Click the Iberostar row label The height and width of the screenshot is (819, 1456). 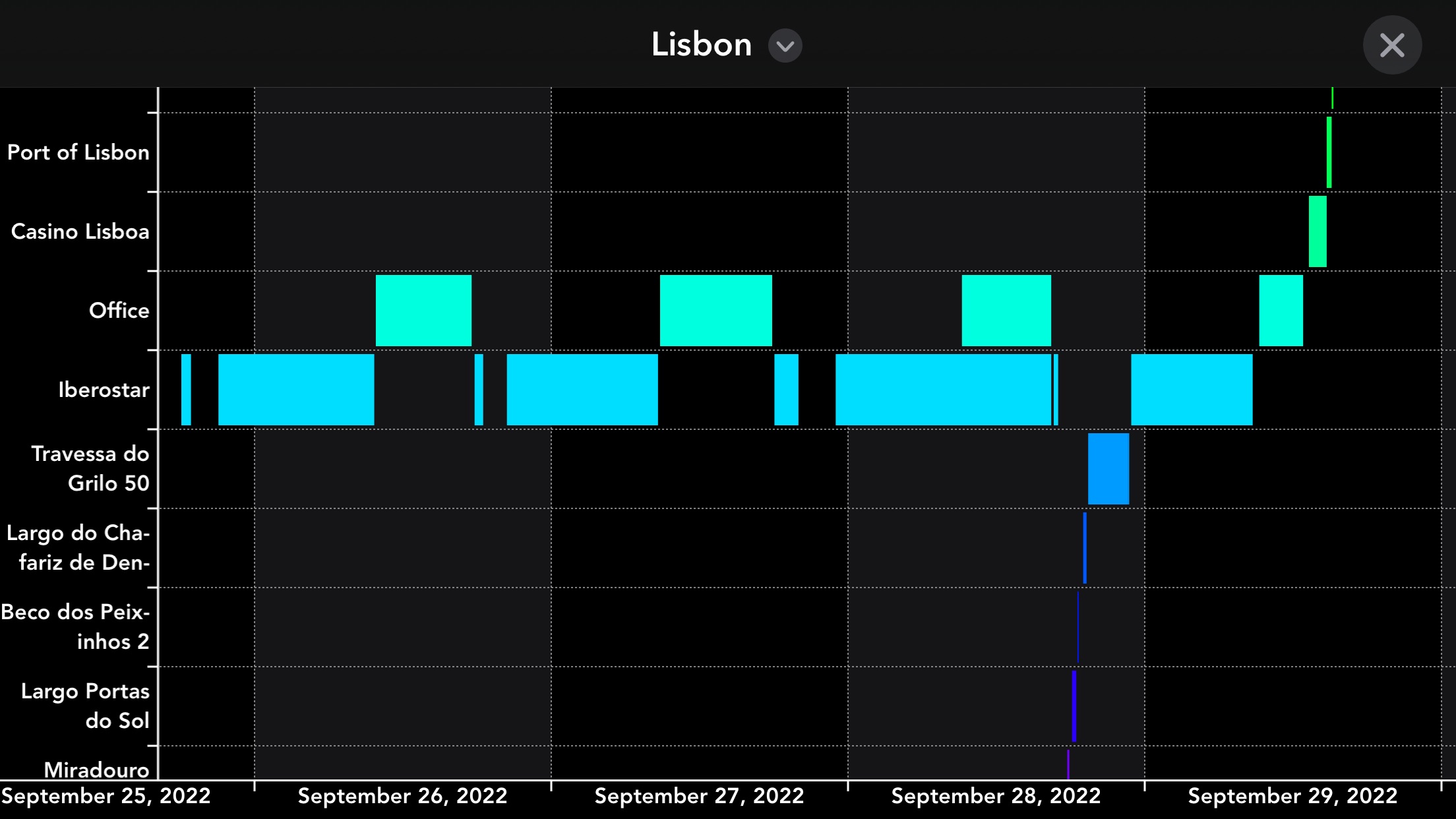tap(104, 390)
